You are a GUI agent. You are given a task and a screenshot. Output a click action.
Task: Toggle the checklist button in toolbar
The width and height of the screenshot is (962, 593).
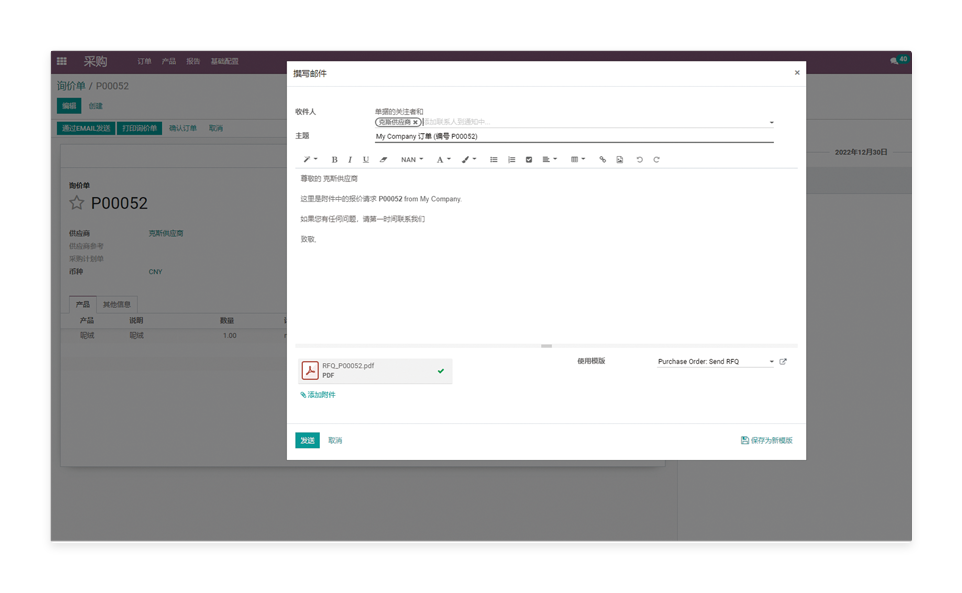tap(529, 160)
